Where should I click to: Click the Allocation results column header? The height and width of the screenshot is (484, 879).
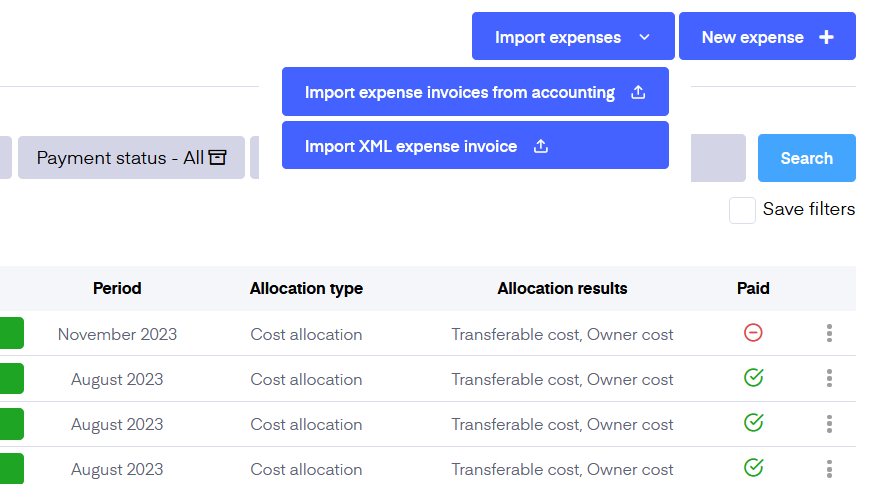click(562, 288)
